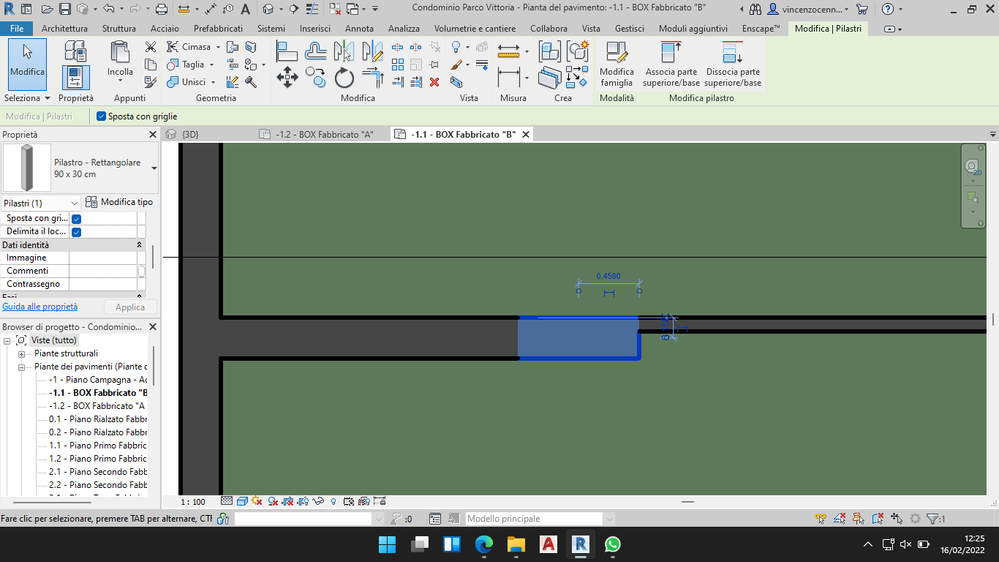The width and height of the screenshot is (999, 562).
Task: Open the Pilastro type selector dropdown
Action: tap(154, 168)
